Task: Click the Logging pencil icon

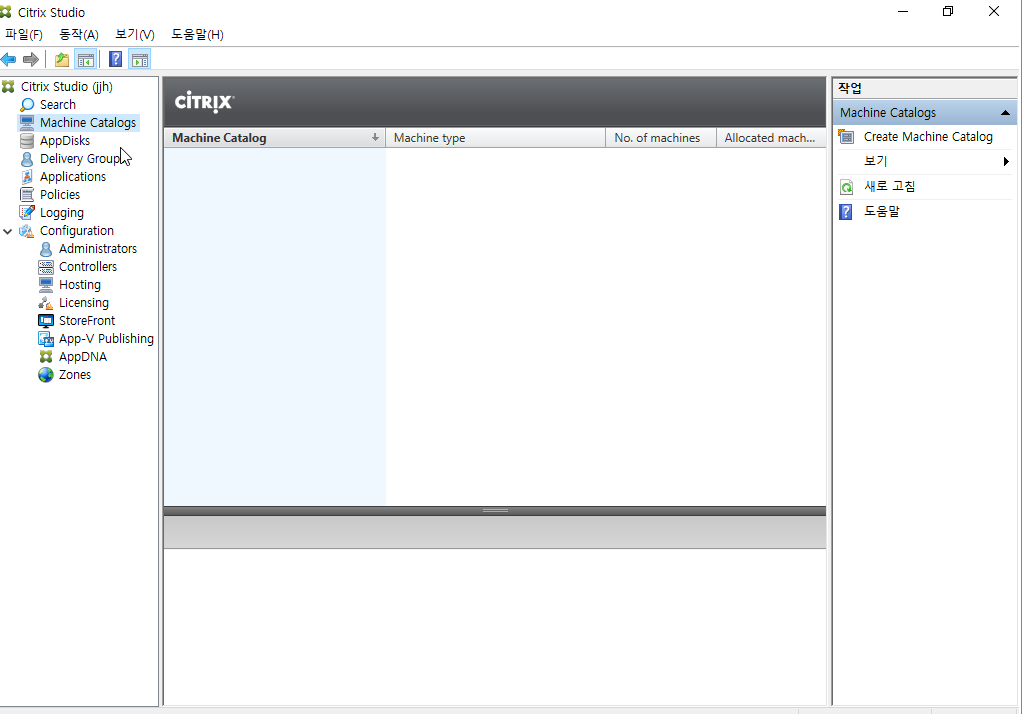Action: coord(27,213)
